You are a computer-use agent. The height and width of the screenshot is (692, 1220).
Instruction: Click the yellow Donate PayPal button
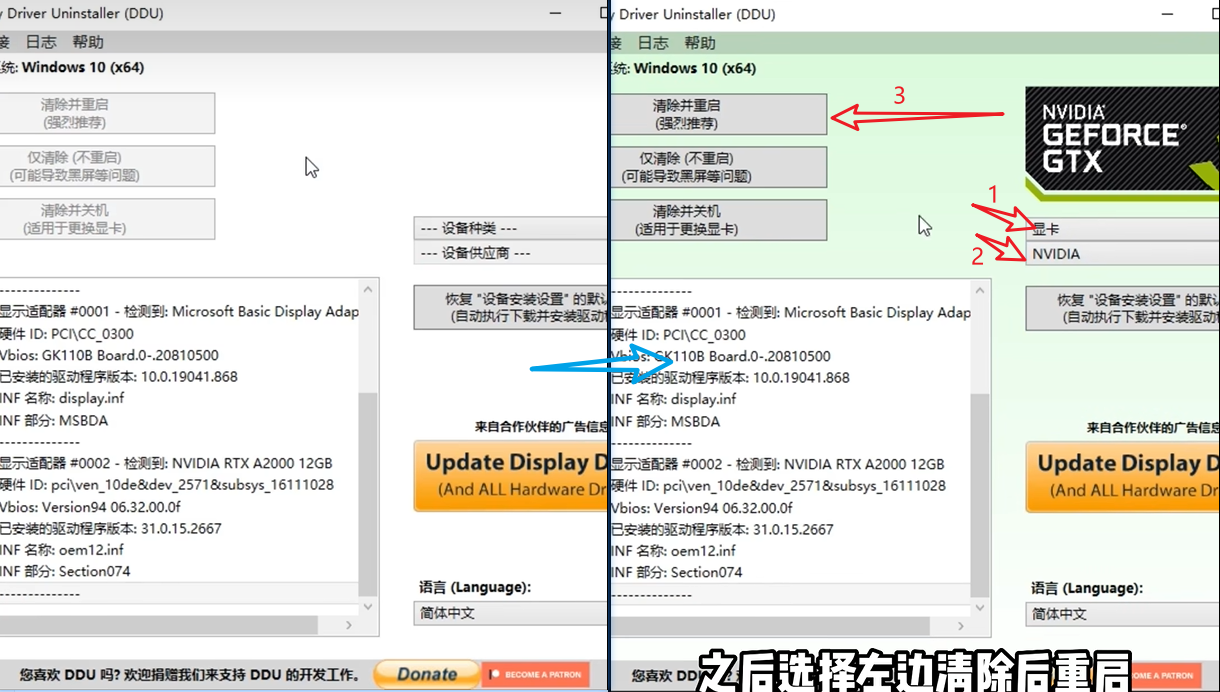pyautogui.click(x=427, y=675)
